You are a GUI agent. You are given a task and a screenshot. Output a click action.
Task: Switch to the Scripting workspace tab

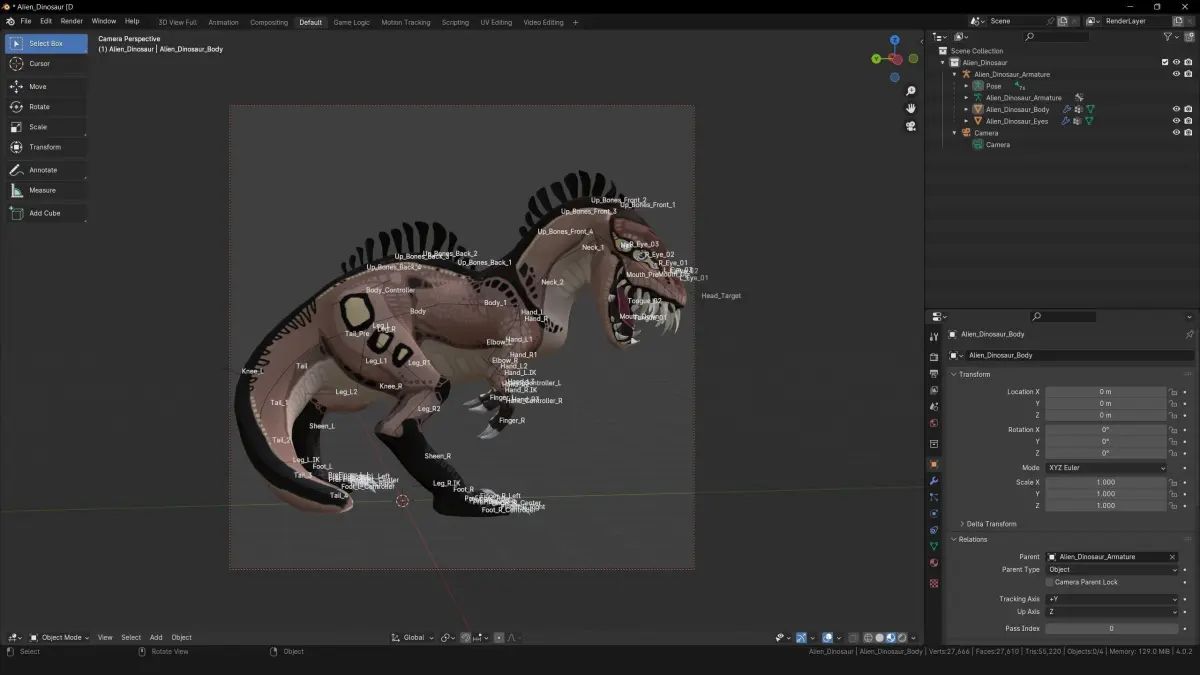tap(455, 22)
